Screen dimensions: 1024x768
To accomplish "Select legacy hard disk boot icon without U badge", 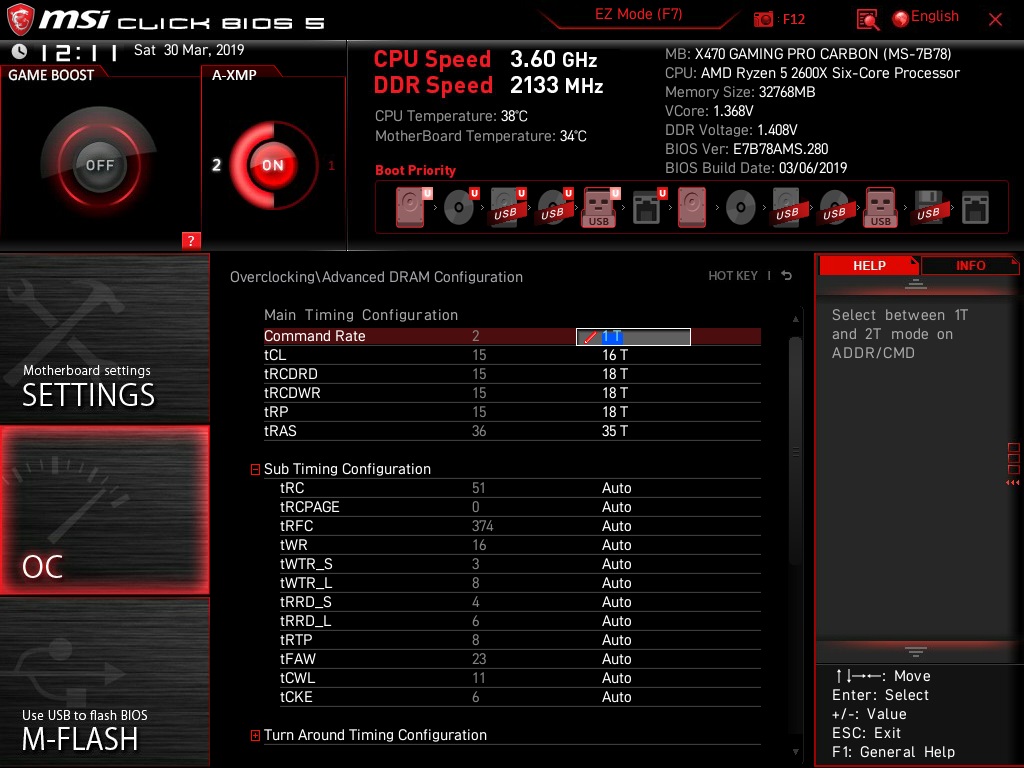I will pyautogui.click(x=692, y=207).
